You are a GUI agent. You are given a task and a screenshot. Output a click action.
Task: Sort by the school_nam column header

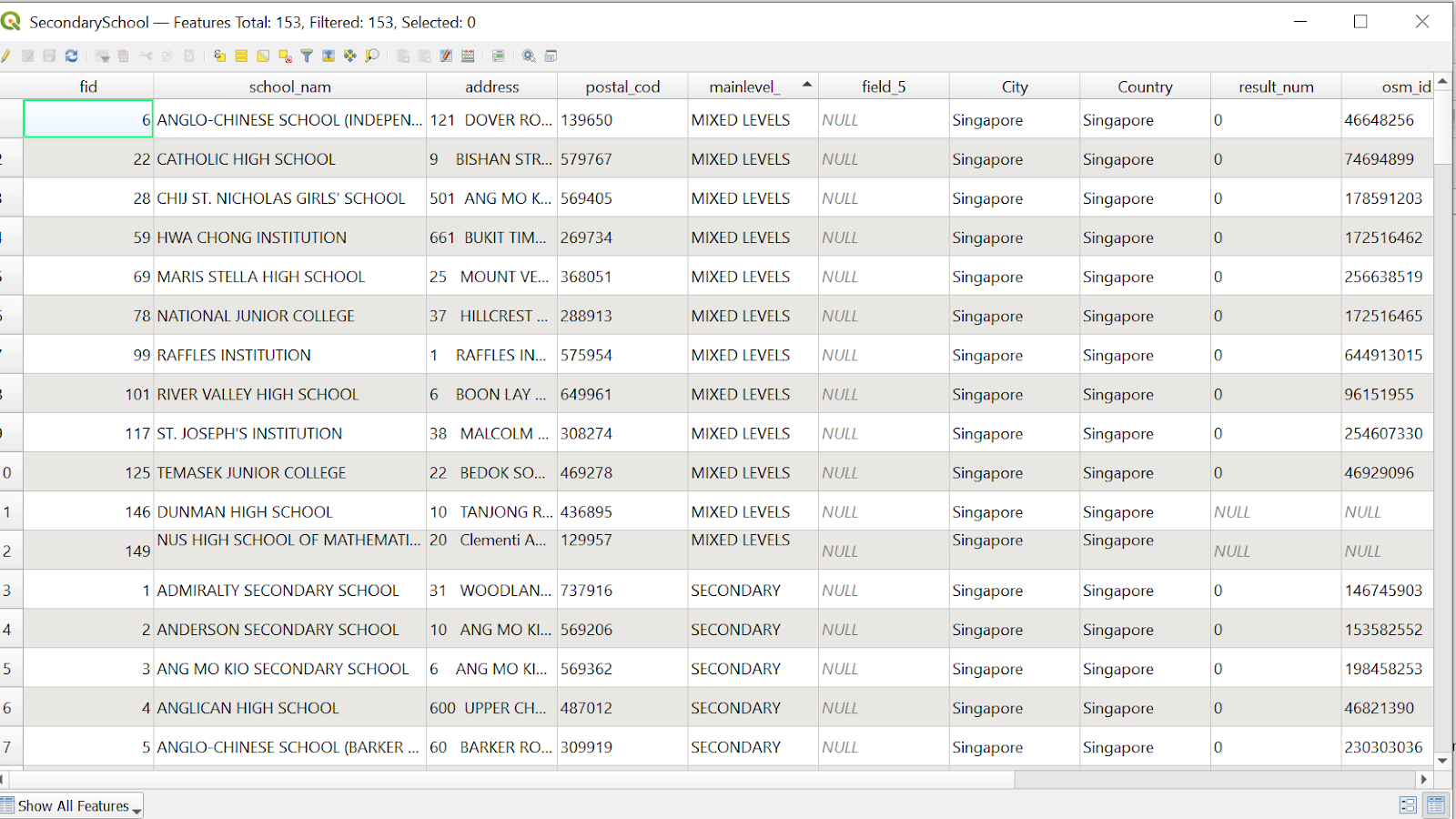[x=289, y=86]
